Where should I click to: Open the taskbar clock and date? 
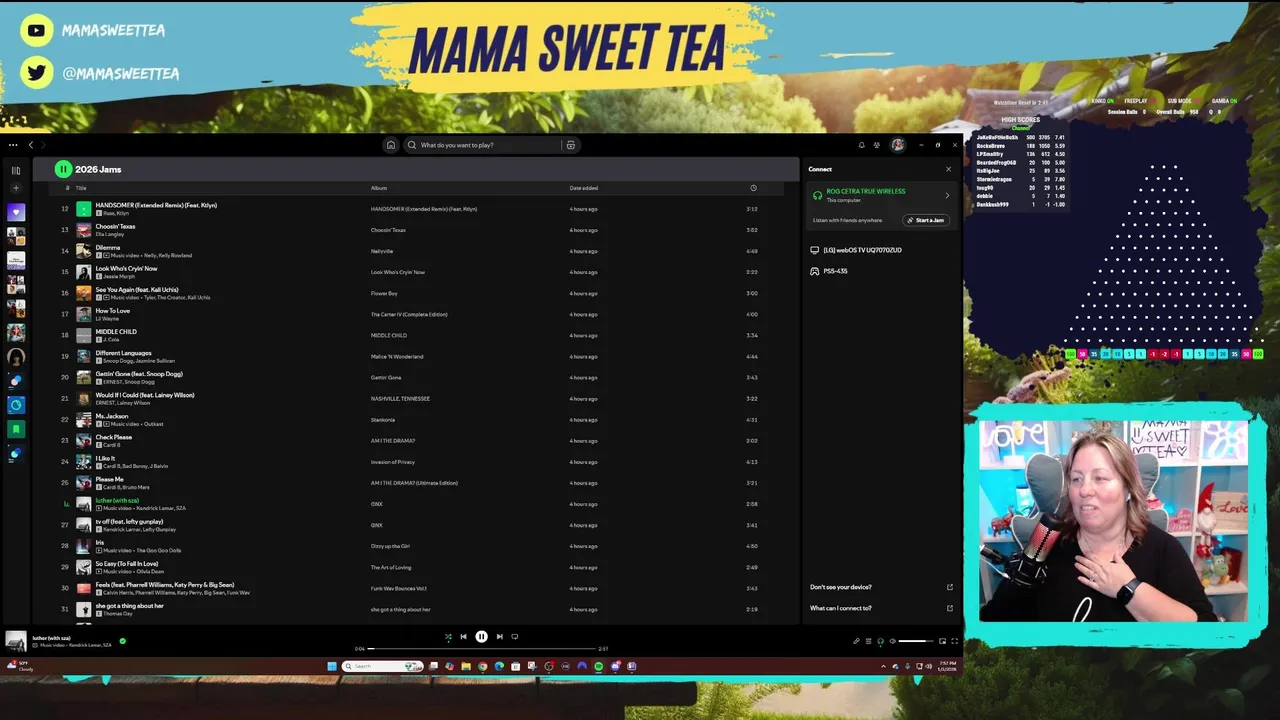tap(947, 666)
